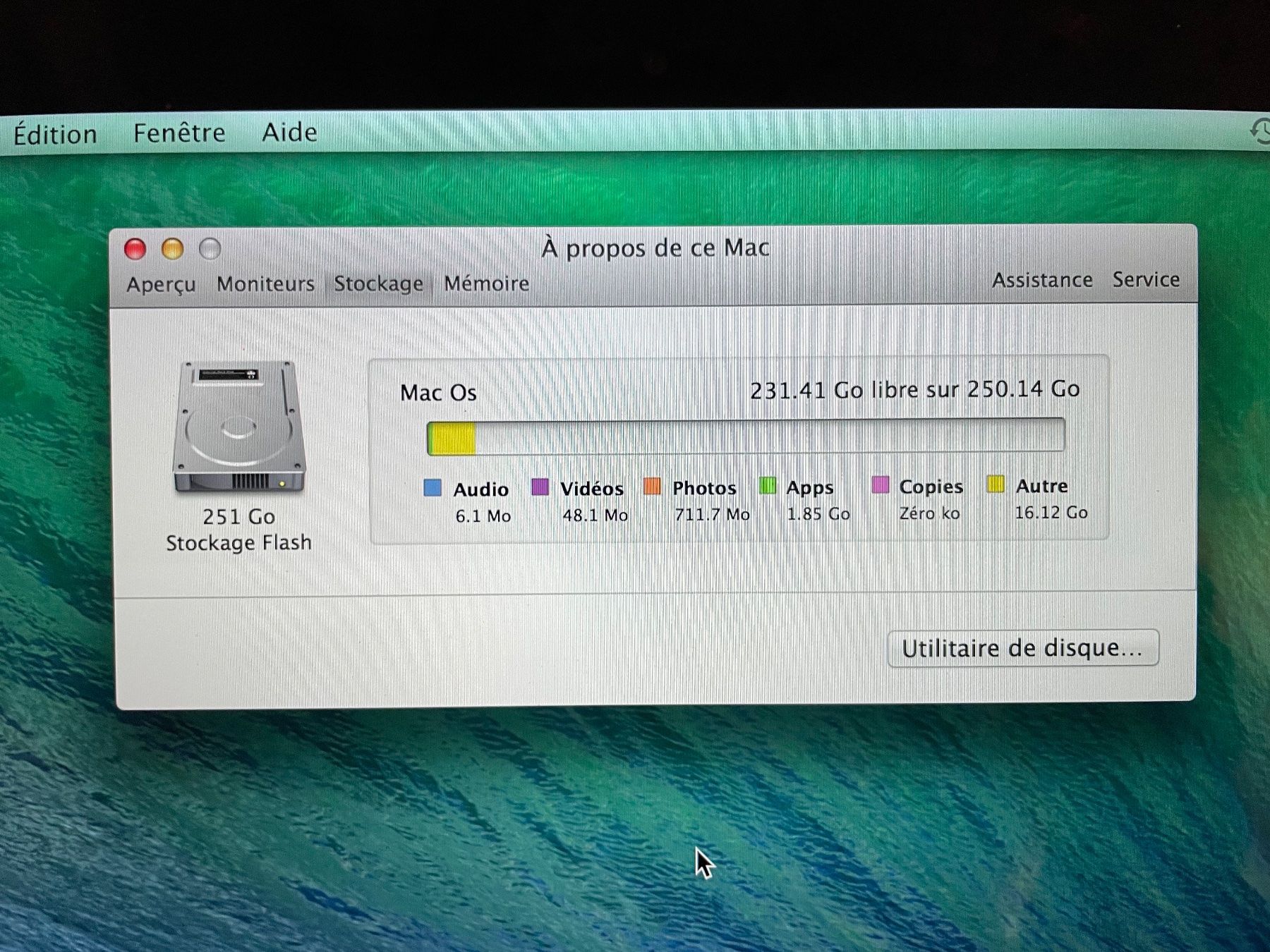
Task: Click the À propos de ce Mac title
Action: [655, 248]
